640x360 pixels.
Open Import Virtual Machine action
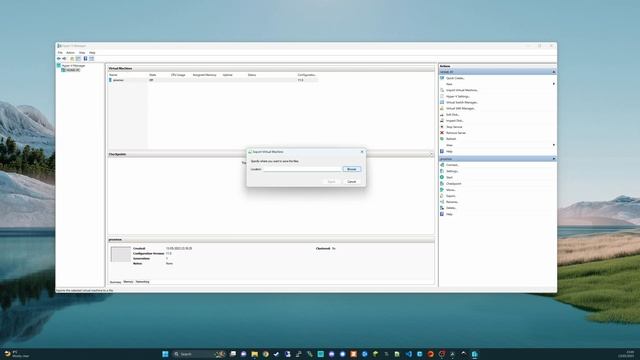tap(462, 90)
